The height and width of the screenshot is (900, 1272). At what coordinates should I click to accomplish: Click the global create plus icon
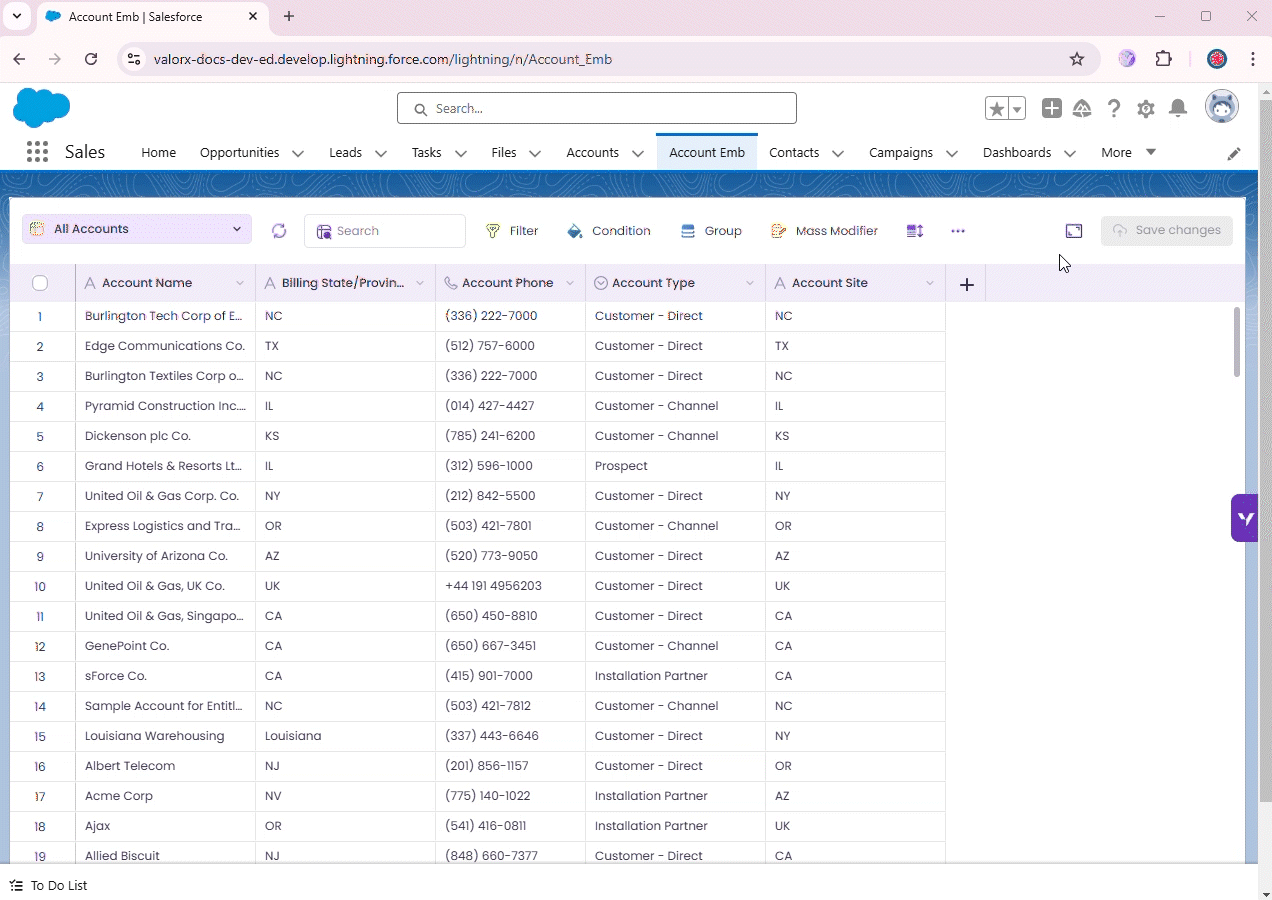1051,109
